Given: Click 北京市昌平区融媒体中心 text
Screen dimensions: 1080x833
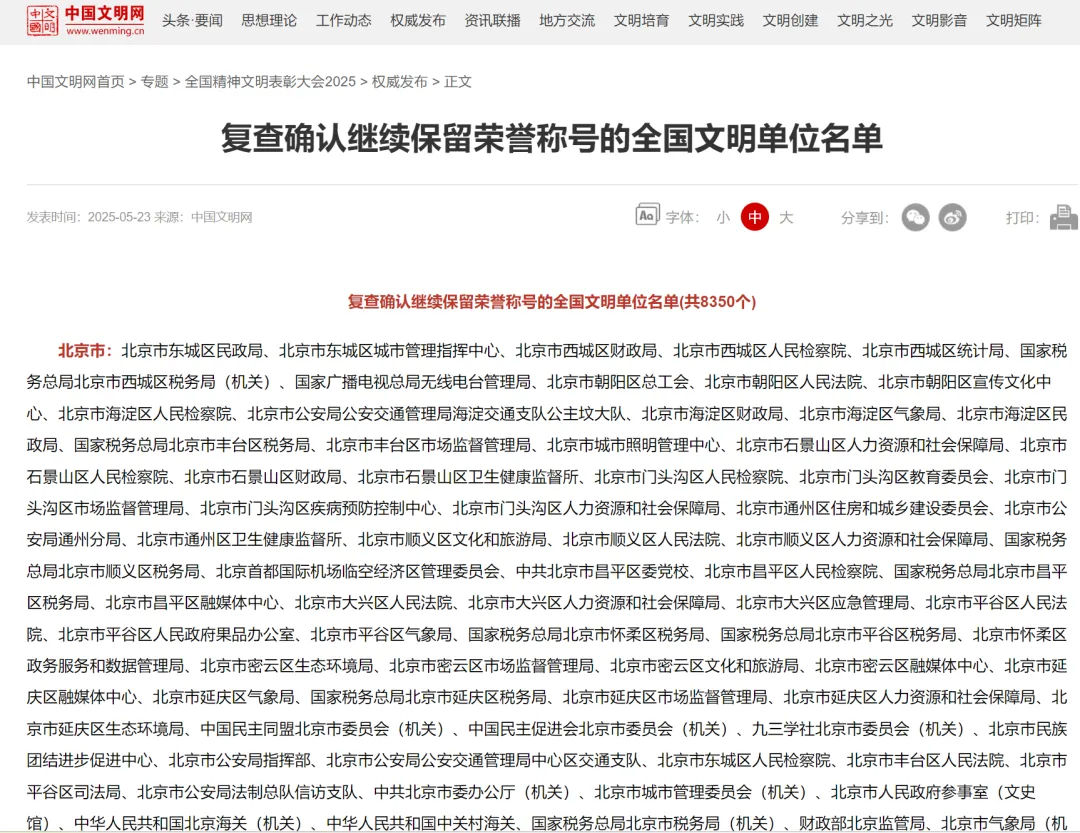Looking at the screenshot, I should coord(192,603).
